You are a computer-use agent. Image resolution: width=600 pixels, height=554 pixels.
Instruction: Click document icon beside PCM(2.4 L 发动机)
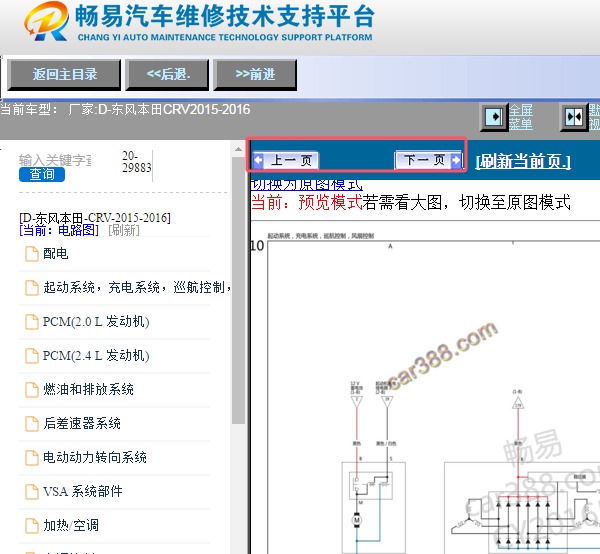click(32, 356)
